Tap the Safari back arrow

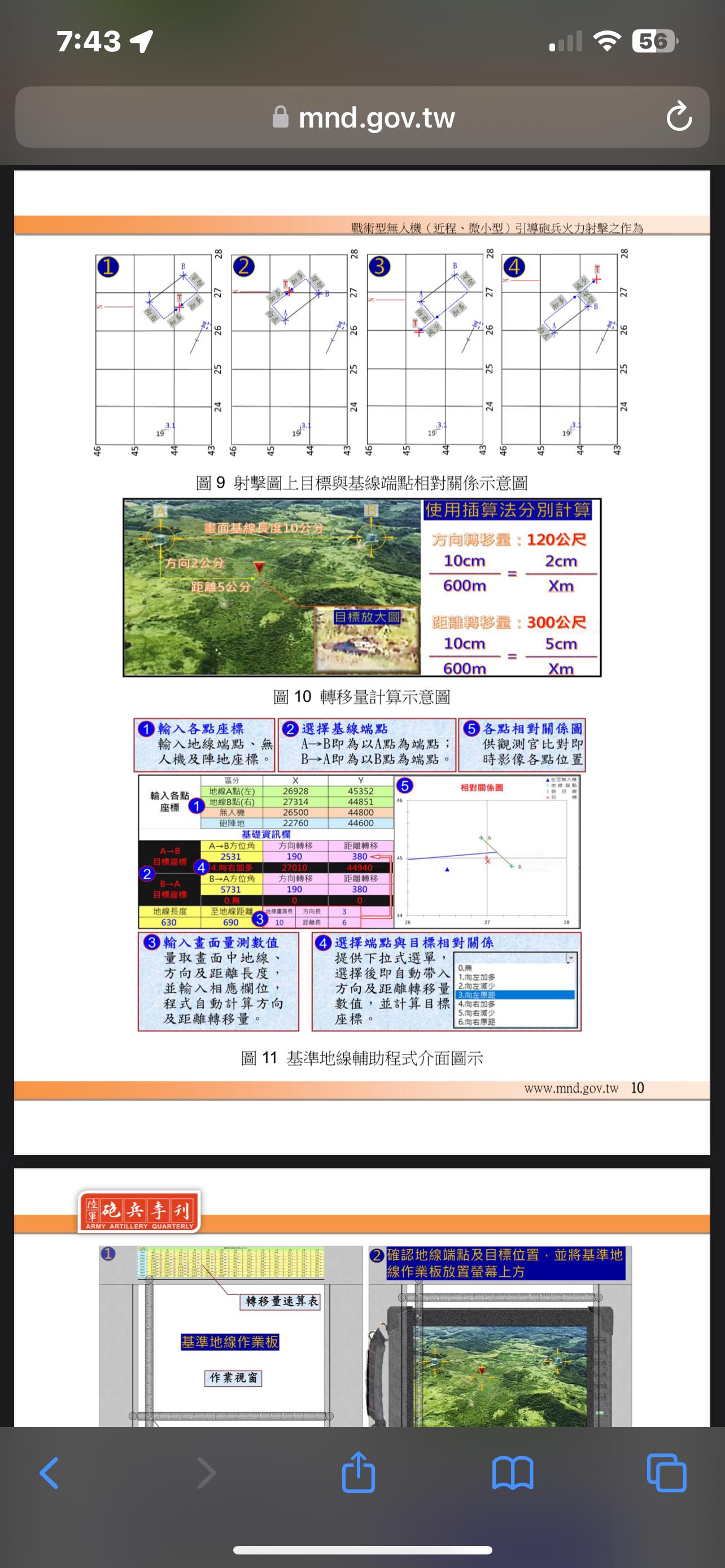click(49, 1473)
